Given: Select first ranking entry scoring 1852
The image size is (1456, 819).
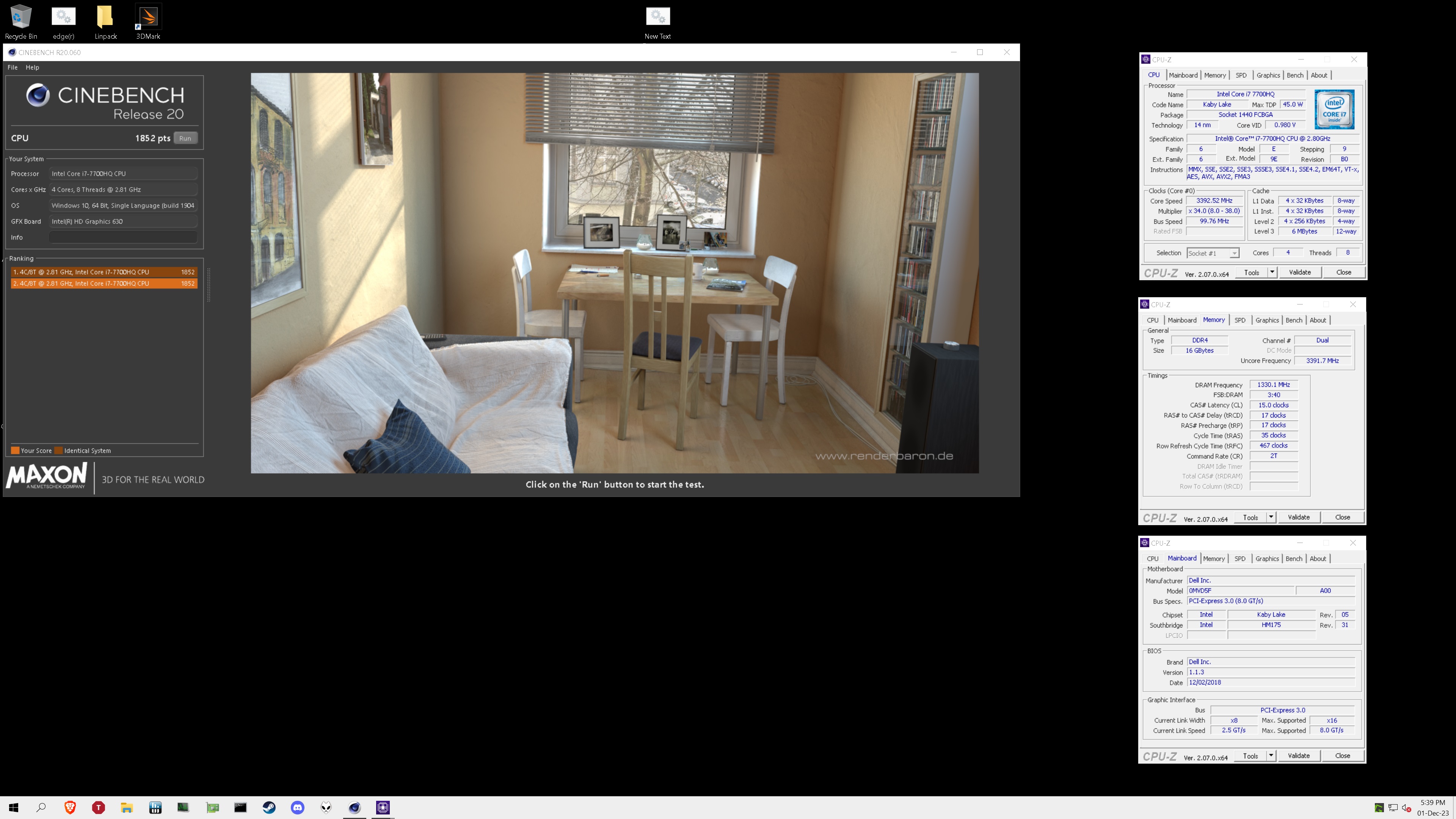Looking at the screenshot, I should pyautogui.click(x=104, y=272).
